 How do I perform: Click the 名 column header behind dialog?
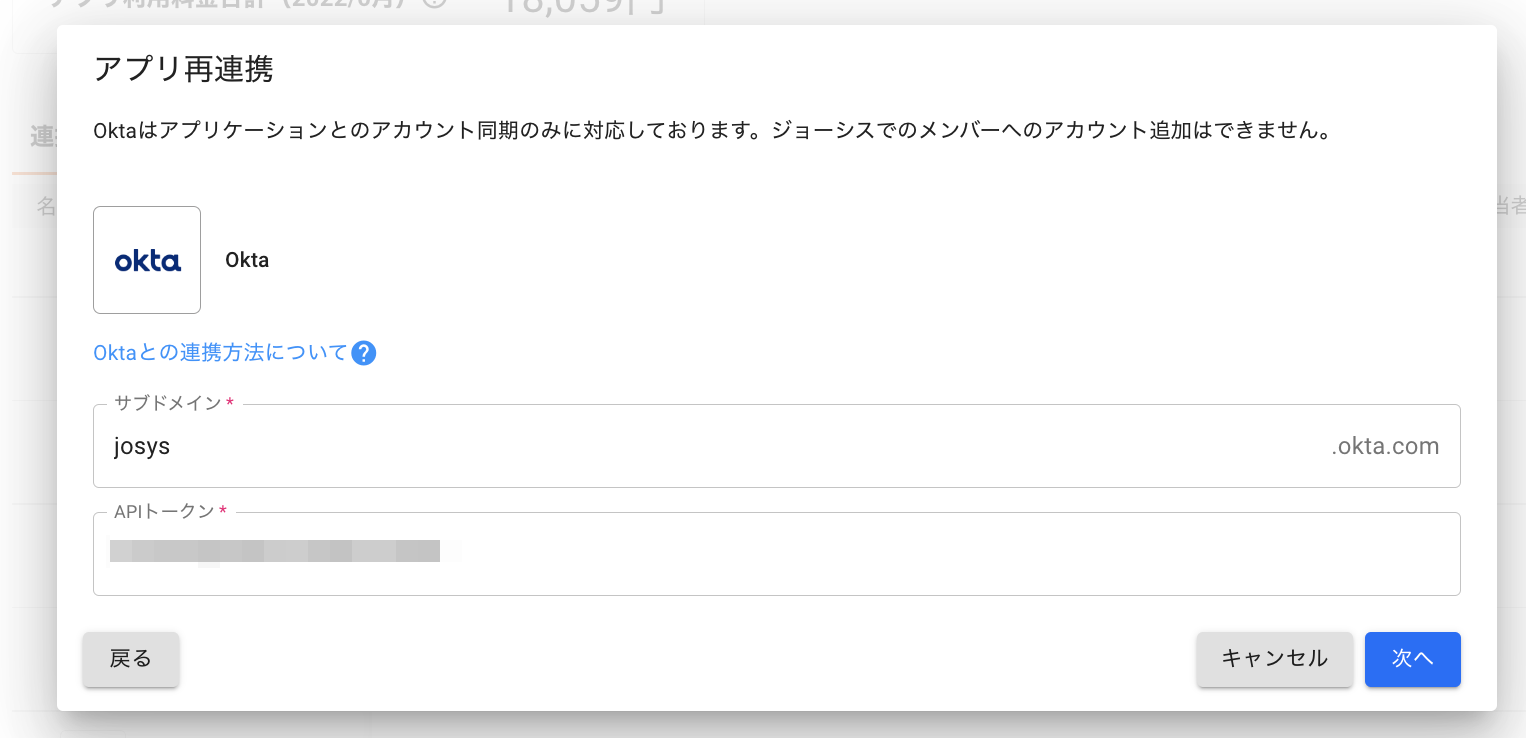[x=46, y=206]
